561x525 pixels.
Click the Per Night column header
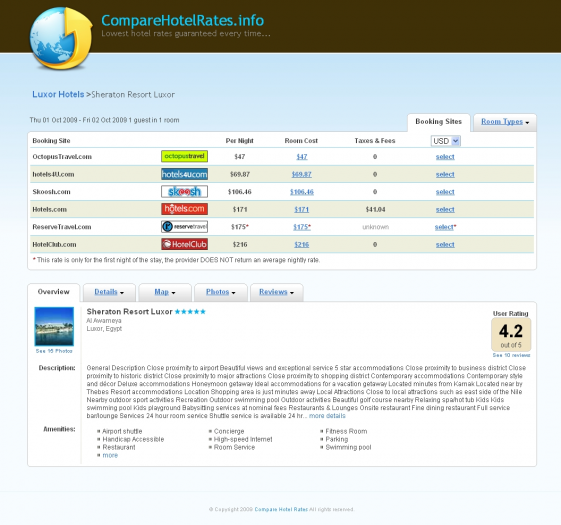239,141
